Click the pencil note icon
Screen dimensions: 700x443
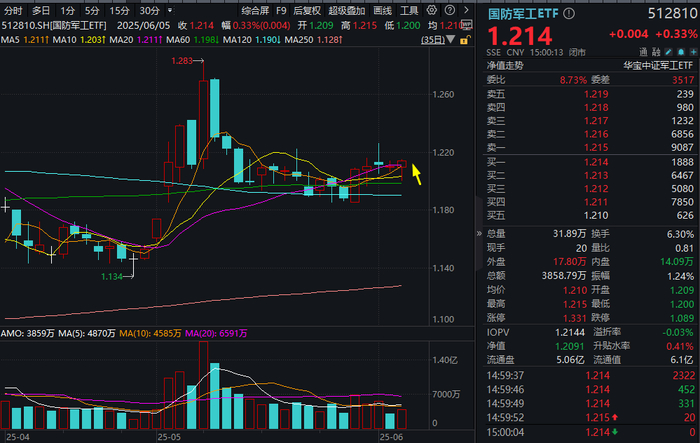tap(668, 52)
